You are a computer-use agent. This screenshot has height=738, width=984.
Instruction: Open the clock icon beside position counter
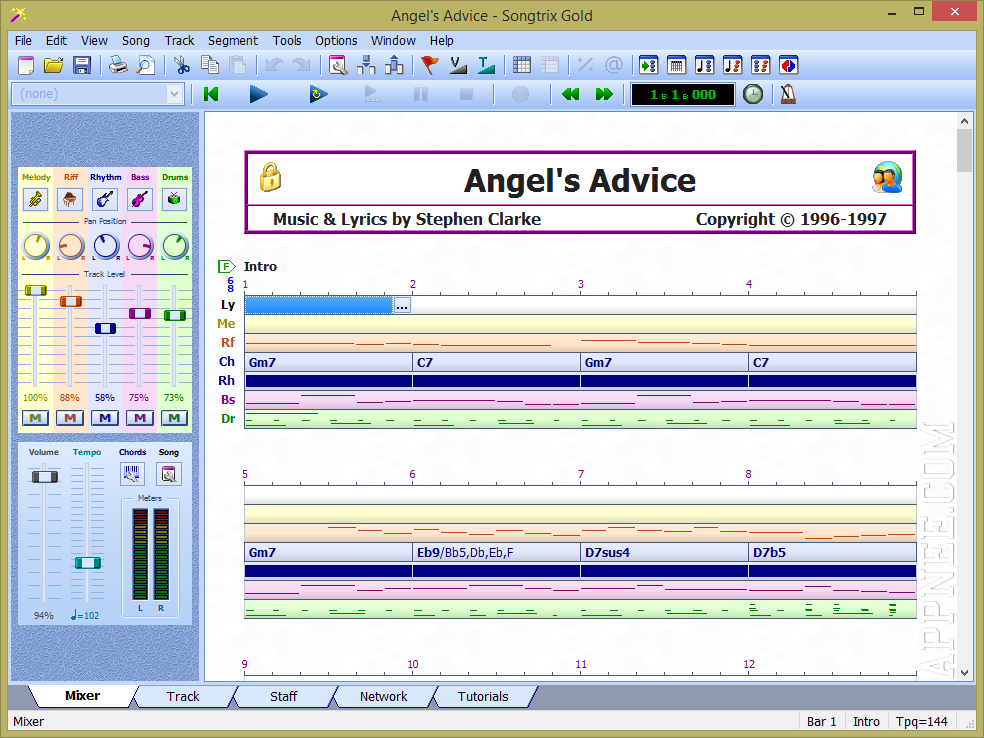click(x=752, y=94)
